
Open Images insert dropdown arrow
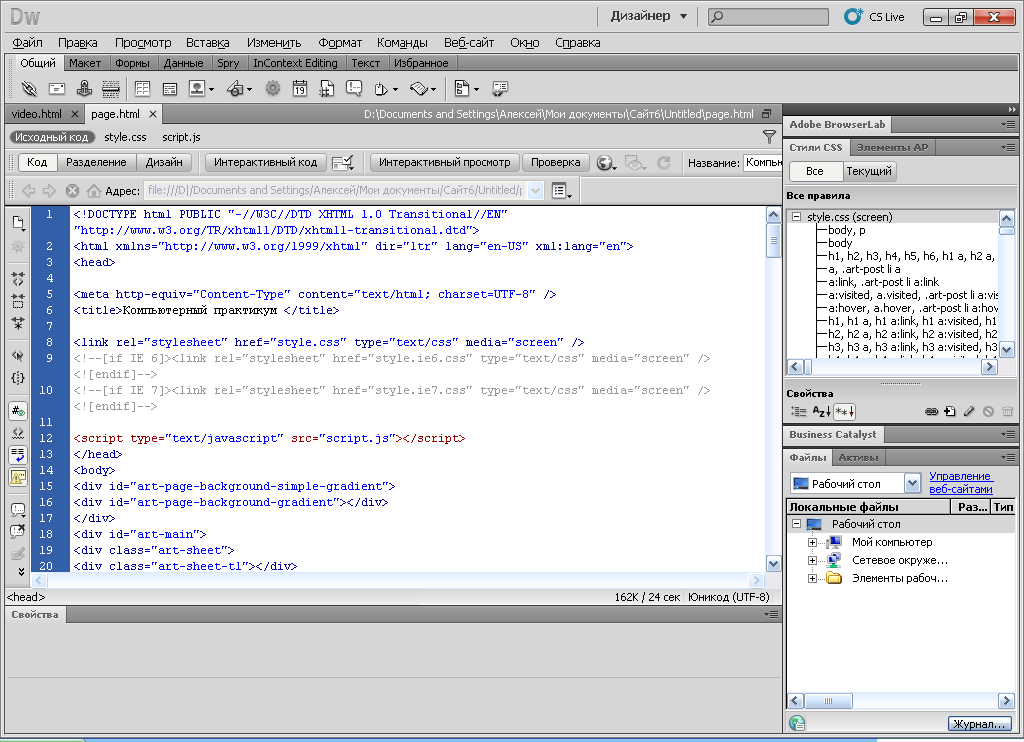click(x=211, y=89)
